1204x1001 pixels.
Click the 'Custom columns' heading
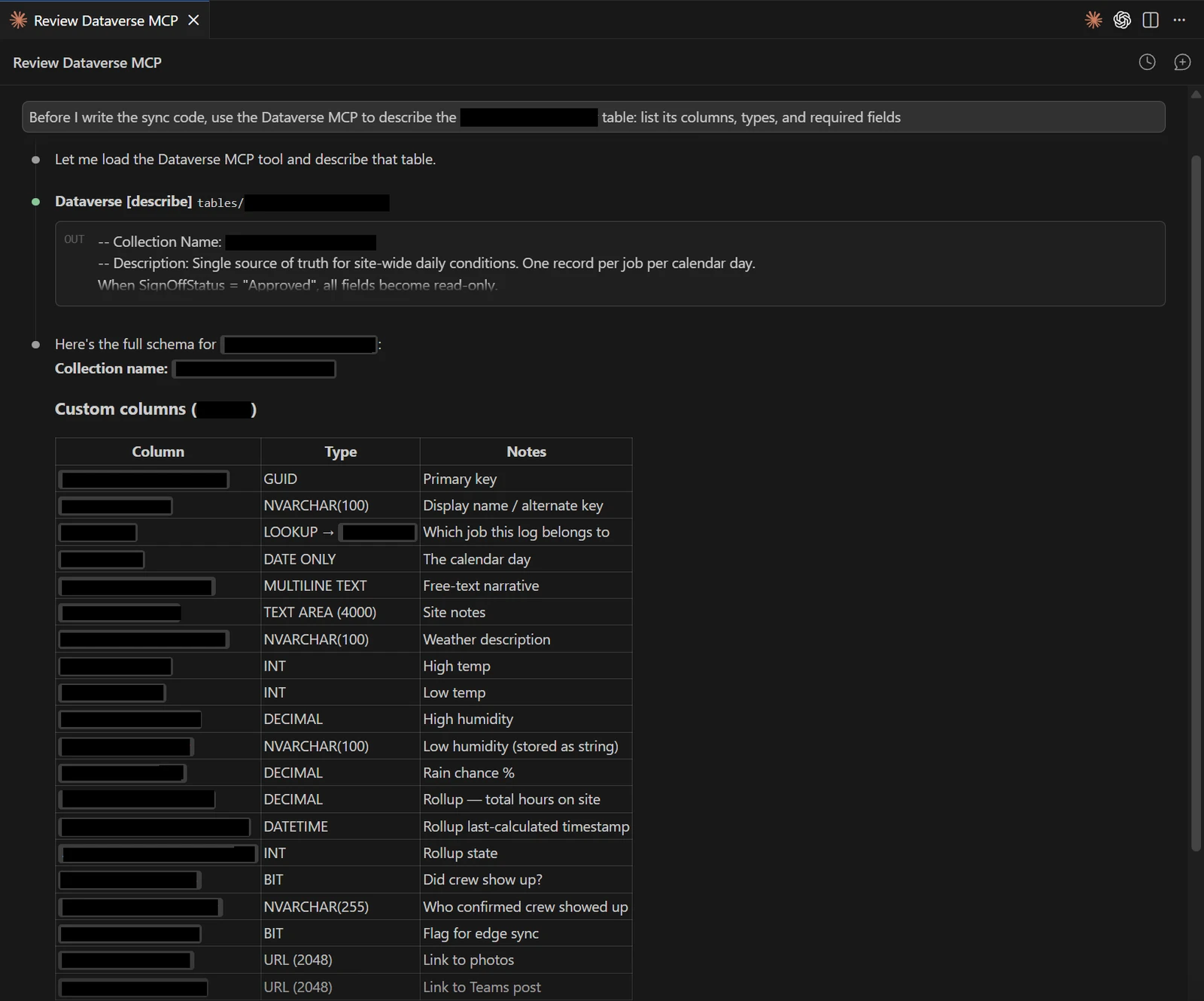[156, 409]
